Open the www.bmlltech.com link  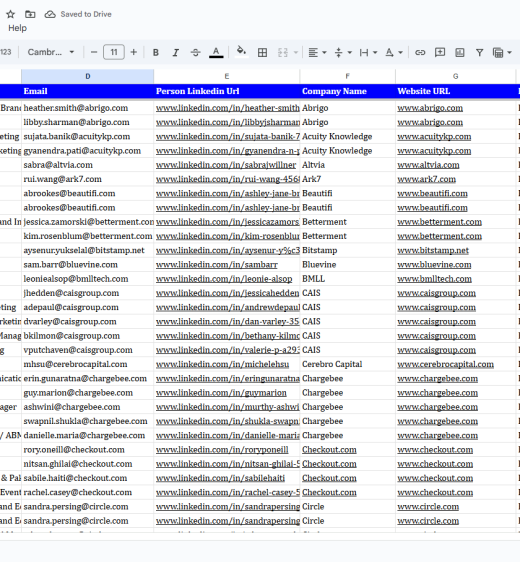click(434, 279)
